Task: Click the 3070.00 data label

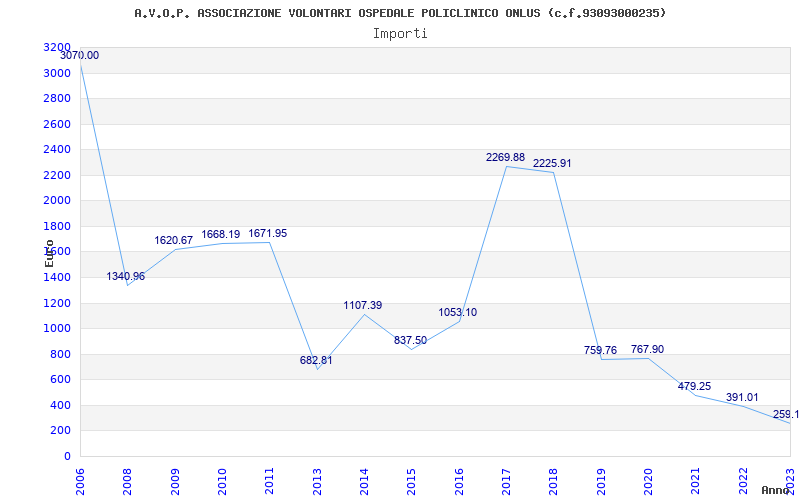Action: pyautogui.click(x=80, y=56)
